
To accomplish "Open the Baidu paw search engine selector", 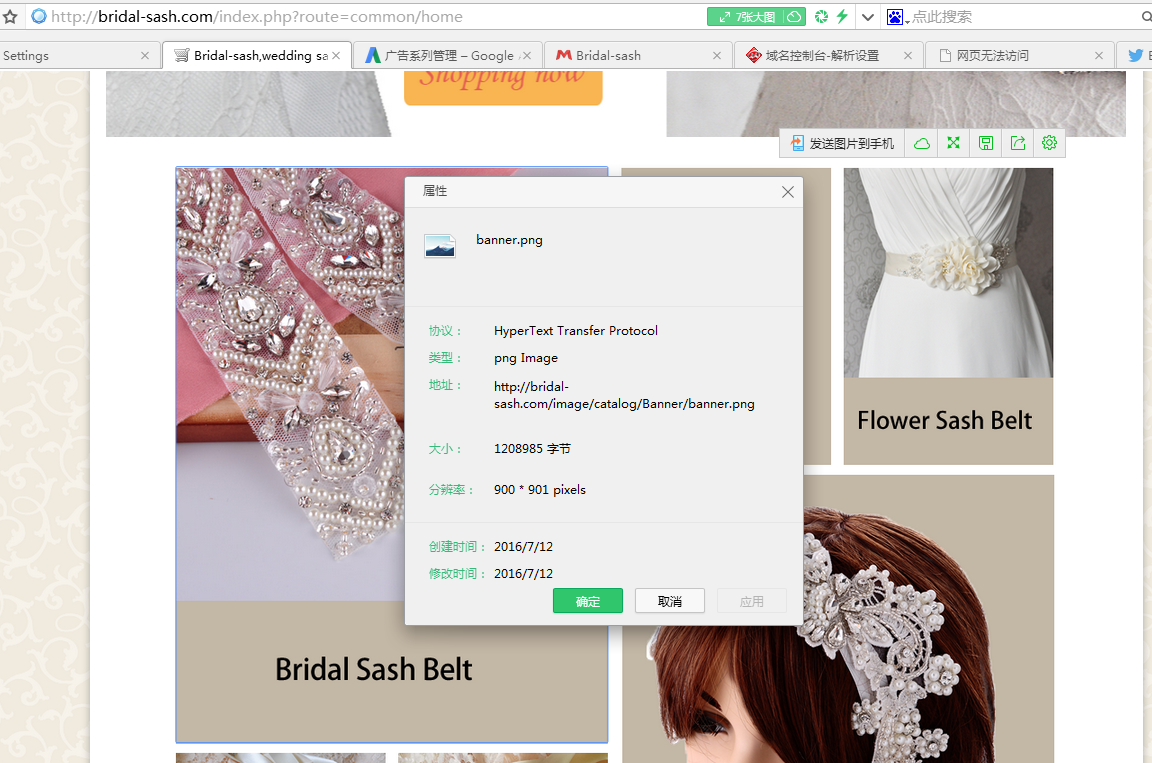I will (x=897, y=17).
